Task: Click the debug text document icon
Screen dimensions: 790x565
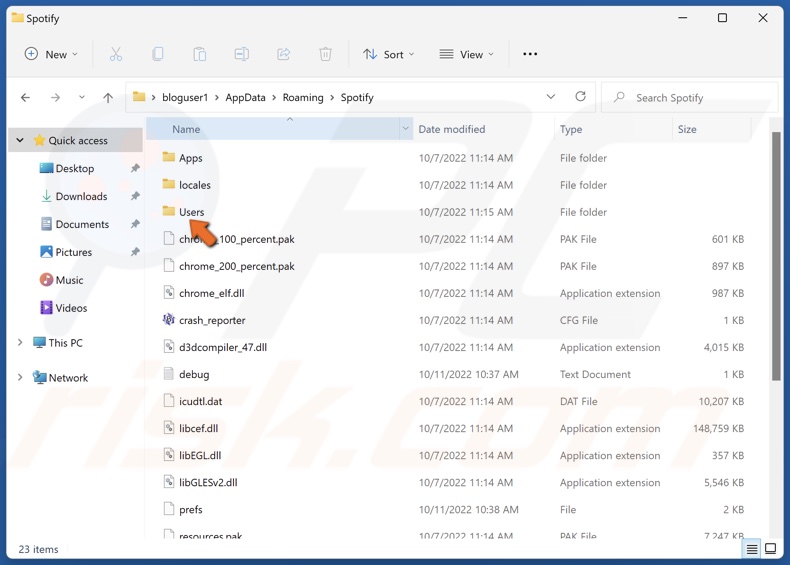Action: [169, 373]
